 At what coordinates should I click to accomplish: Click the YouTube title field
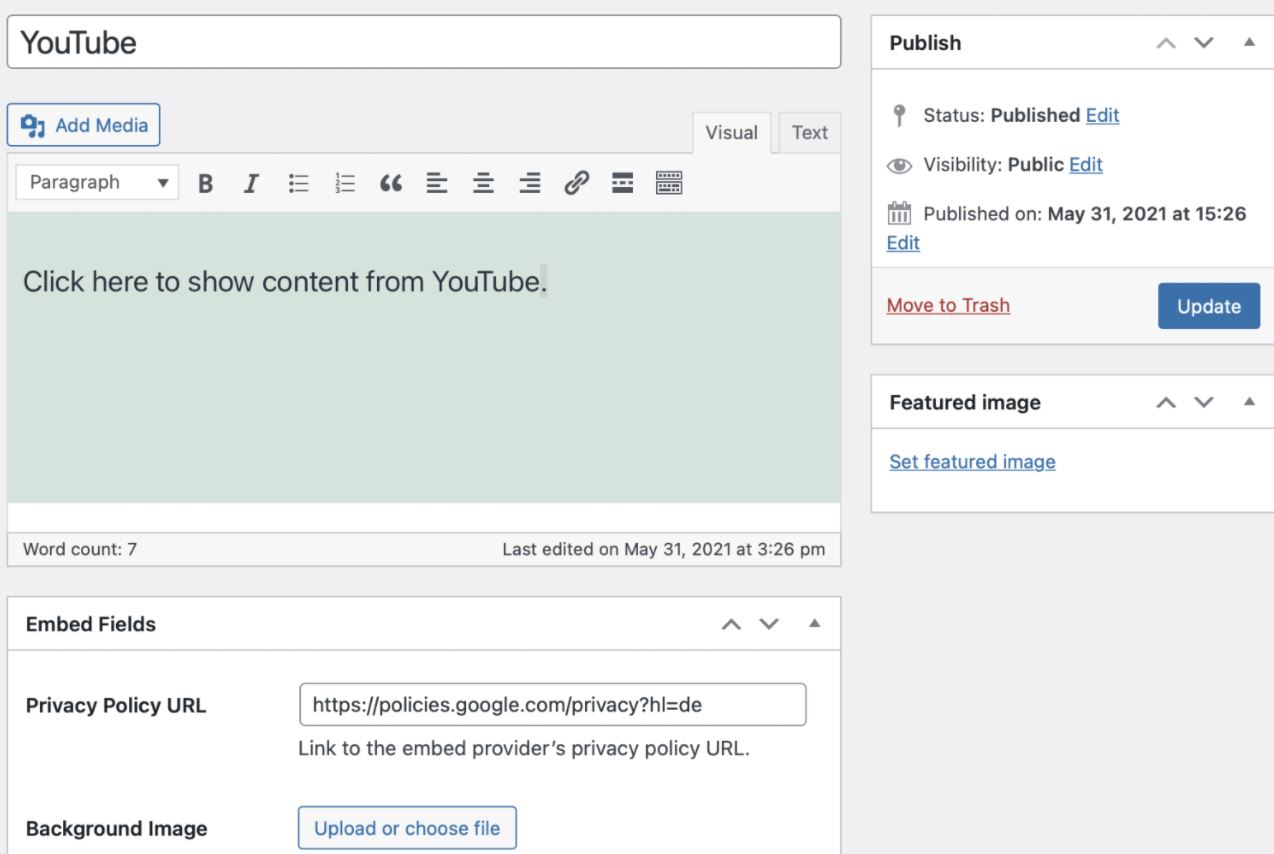click(x=424, y=42)
